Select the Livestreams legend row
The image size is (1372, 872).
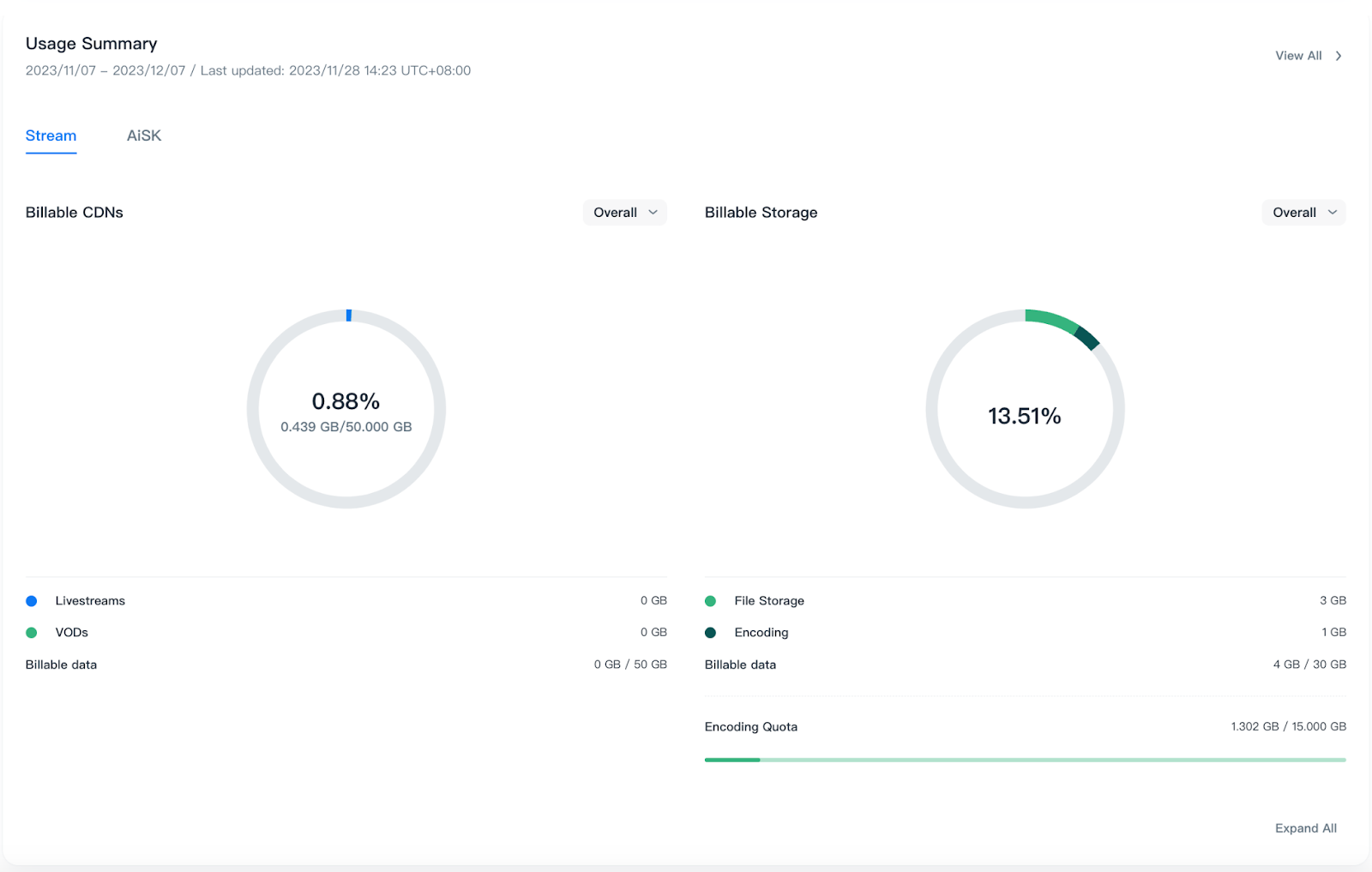tap(90, 601)
